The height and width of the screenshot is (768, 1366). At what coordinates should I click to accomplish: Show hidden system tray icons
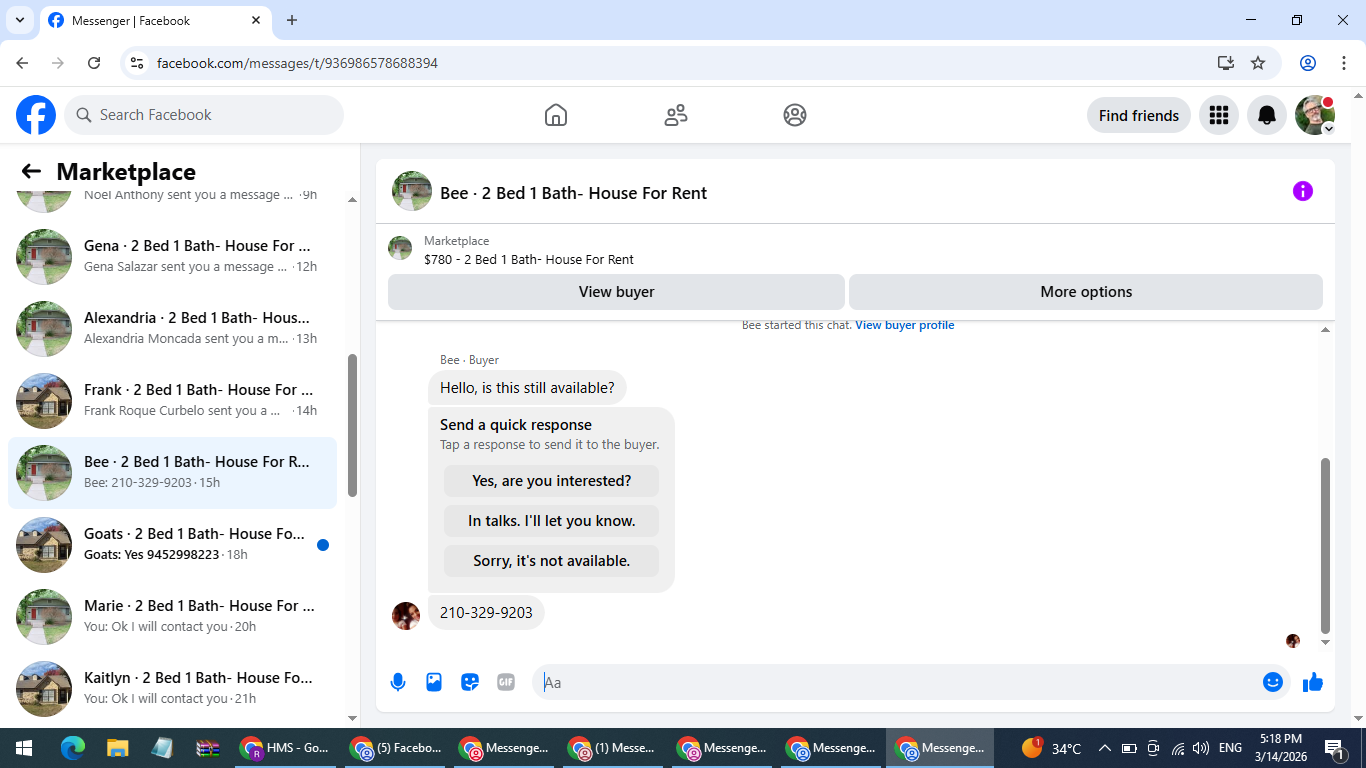point(1105,748)
